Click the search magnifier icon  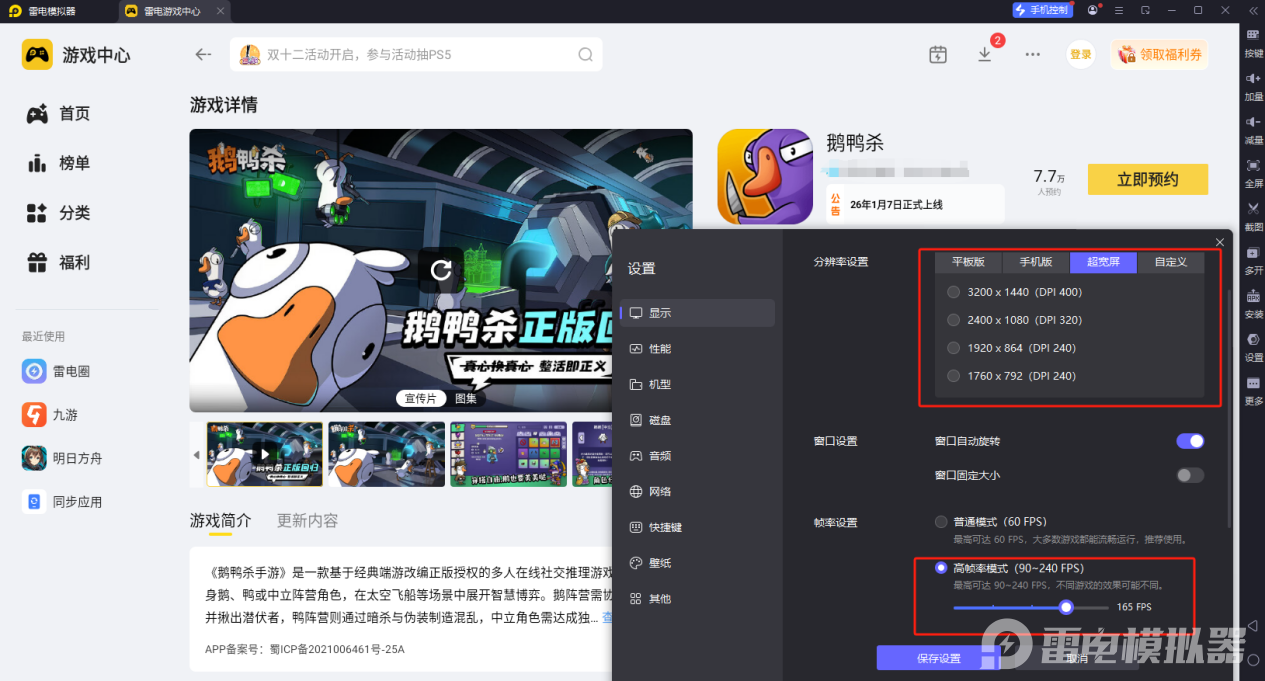[x=586, y=54]
